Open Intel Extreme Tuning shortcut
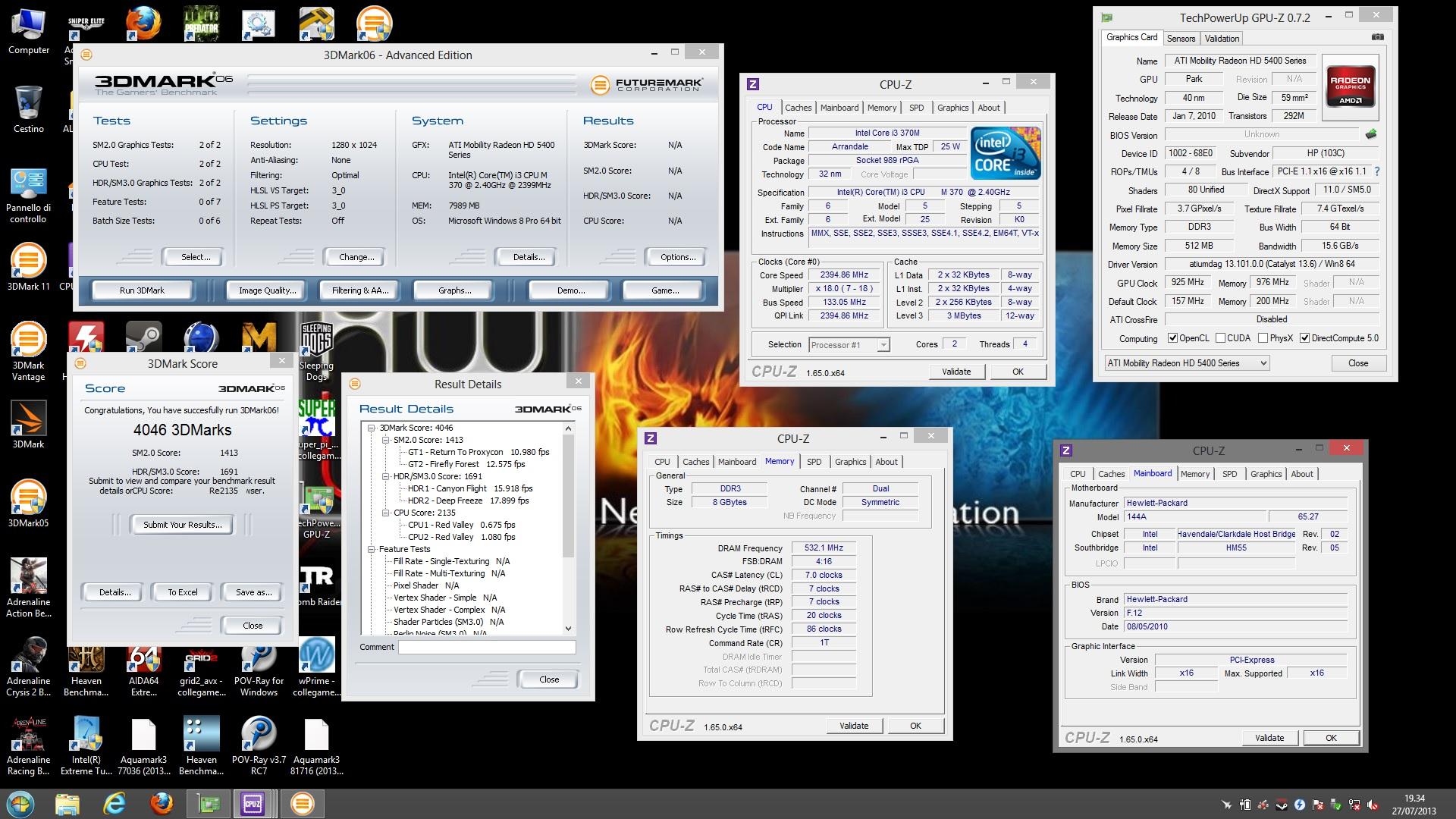Image resolution: width=1456 pixels, height=819 pixels. point(86,746)
